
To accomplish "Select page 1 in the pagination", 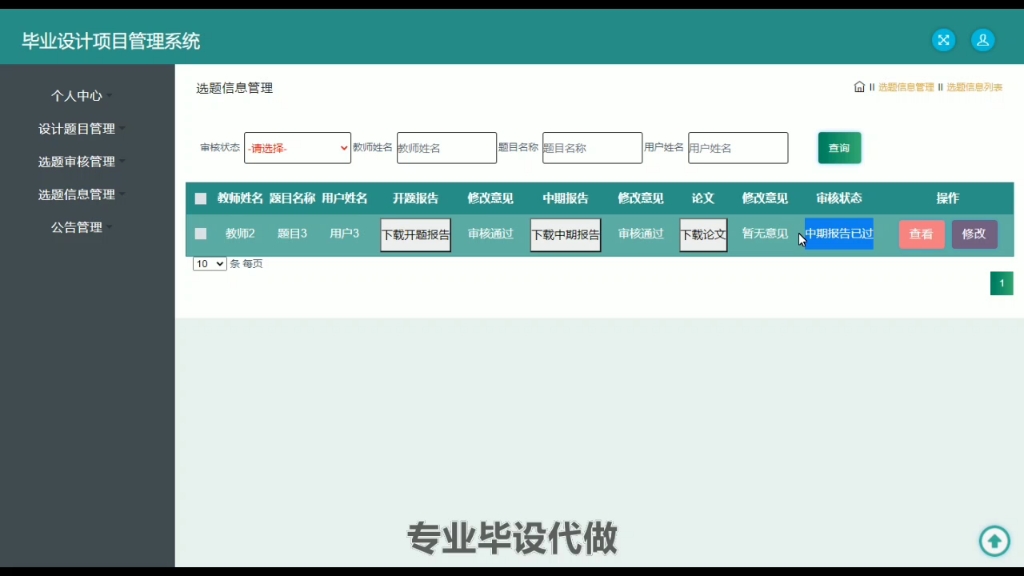I will 1001,283.
